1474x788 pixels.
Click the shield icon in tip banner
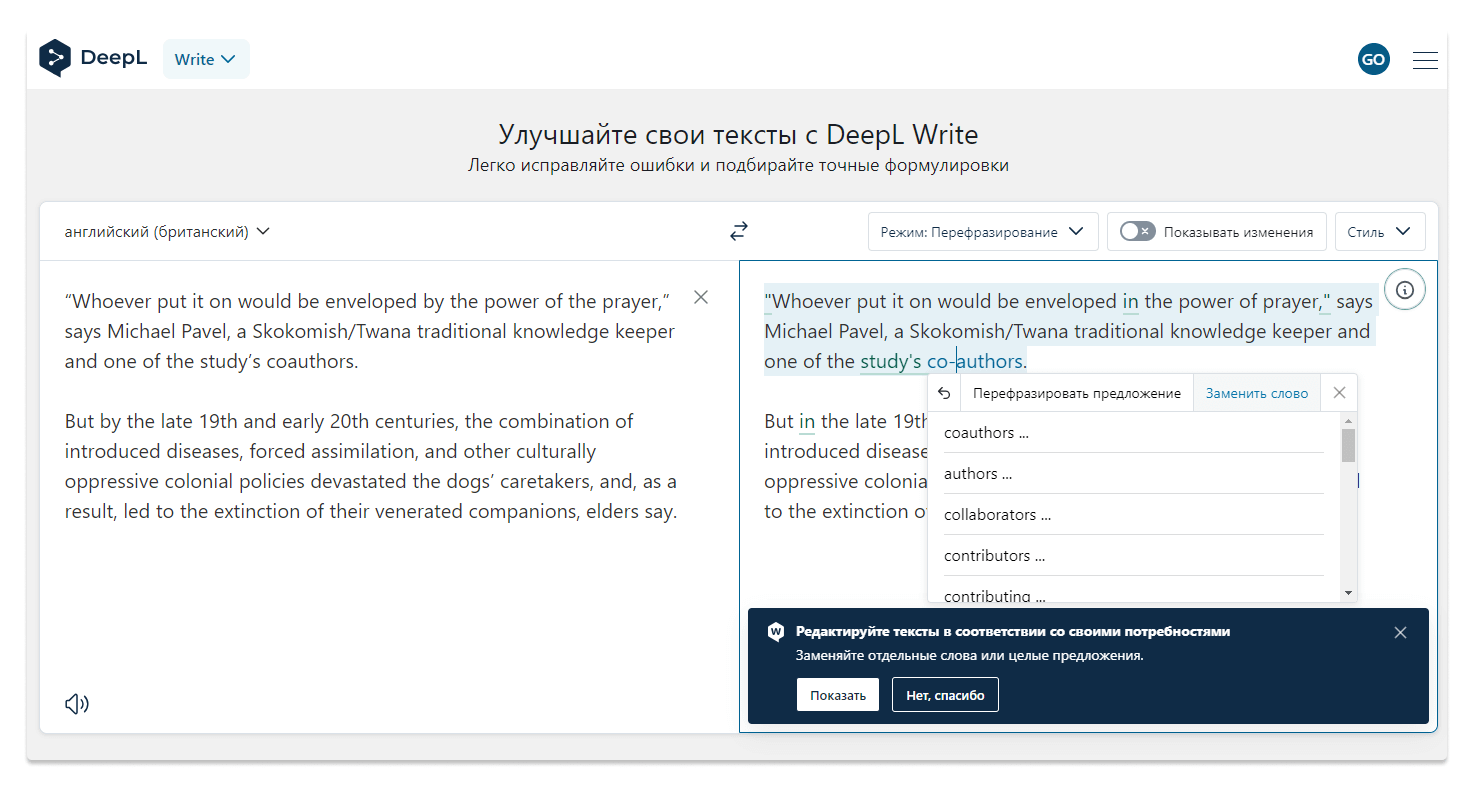(775, 632)
